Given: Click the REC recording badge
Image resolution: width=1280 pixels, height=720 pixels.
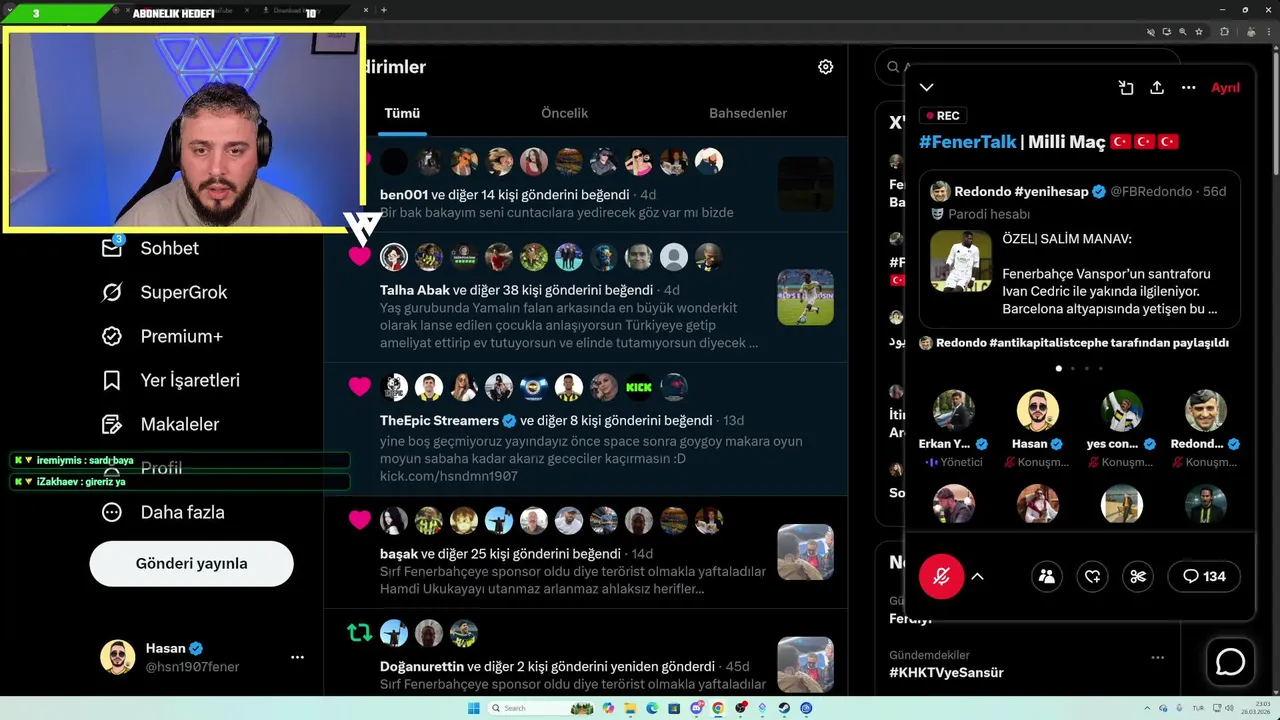Looking at the screenshot, I should coord(941,116).
